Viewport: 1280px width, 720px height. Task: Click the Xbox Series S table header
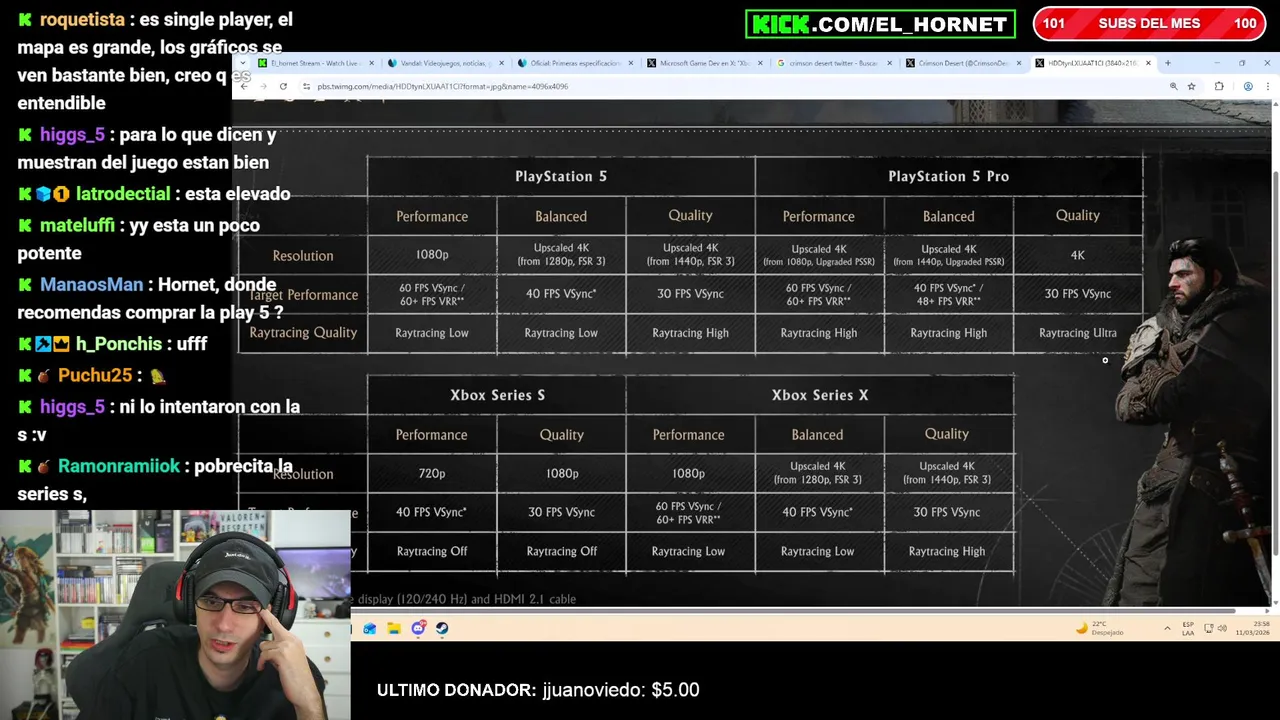[497, 395]
